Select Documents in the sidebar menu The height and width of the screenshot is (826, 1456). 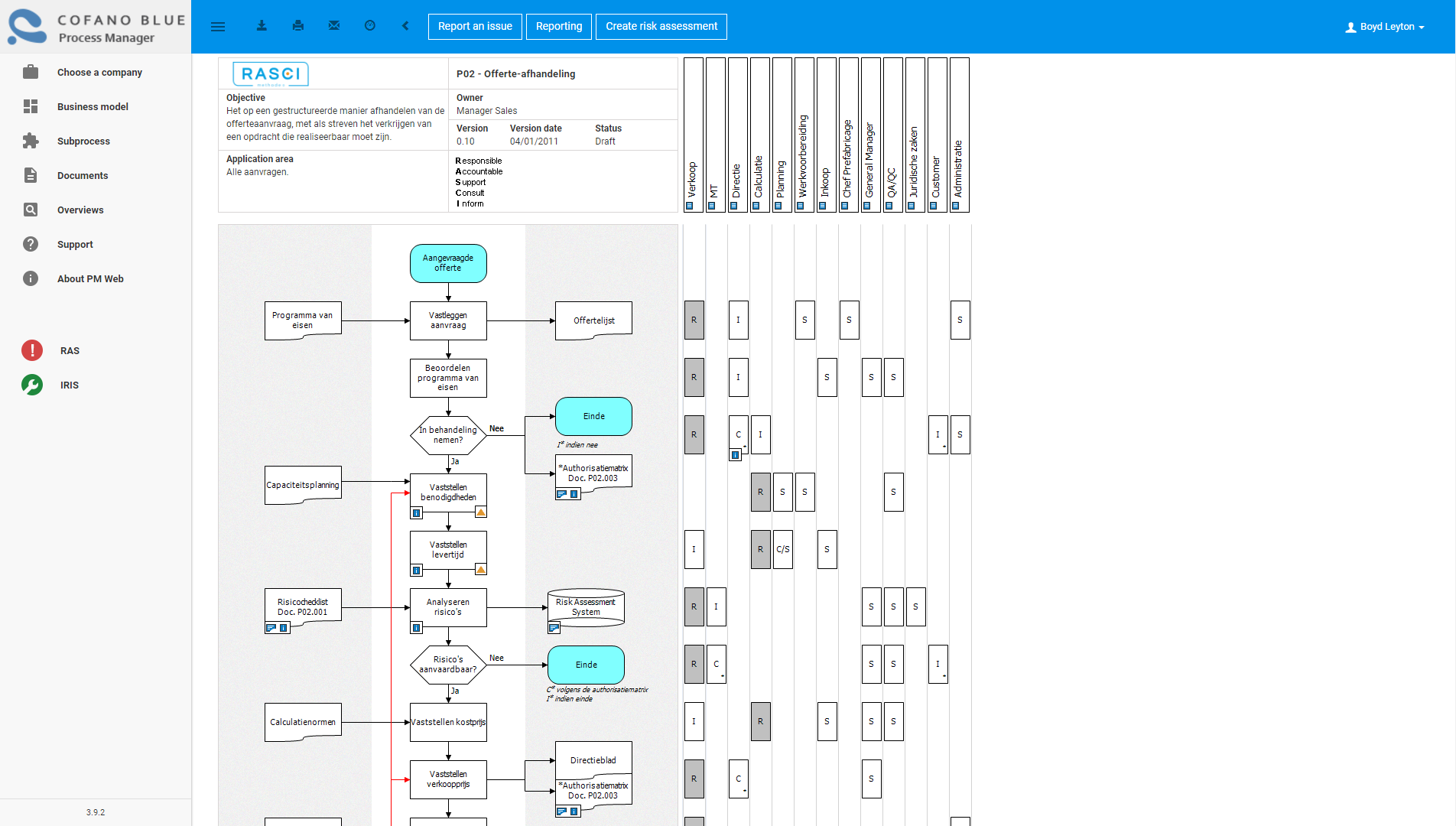click(83, 175)
